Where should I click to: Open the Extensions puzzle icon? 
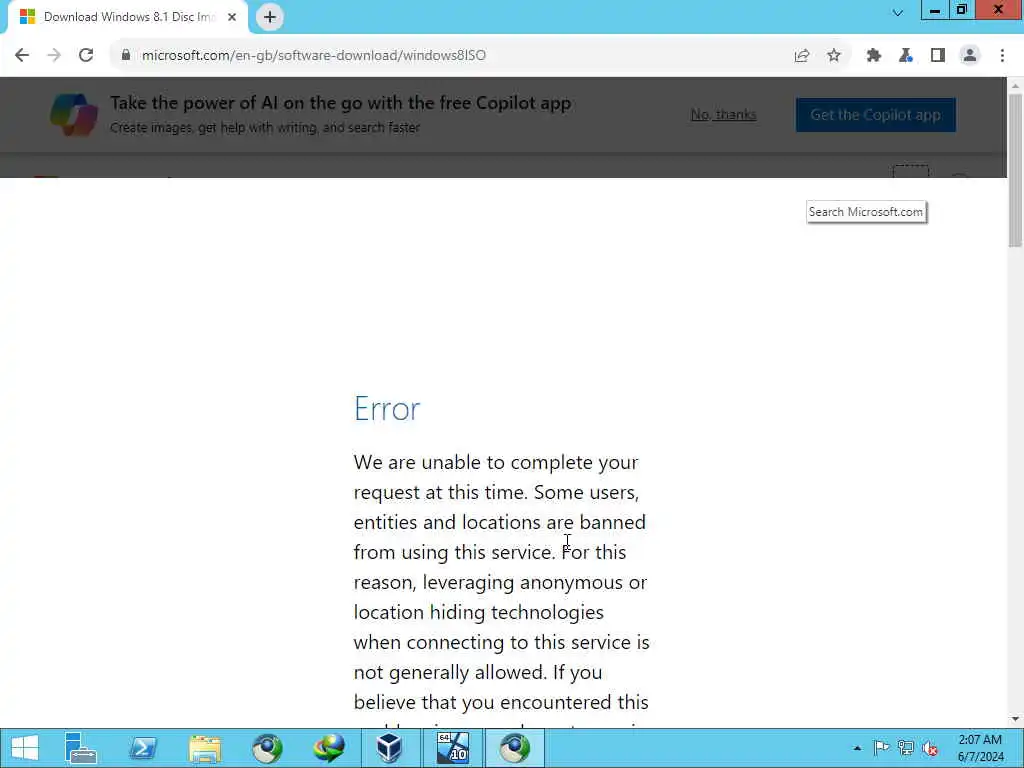coord(874,56)
